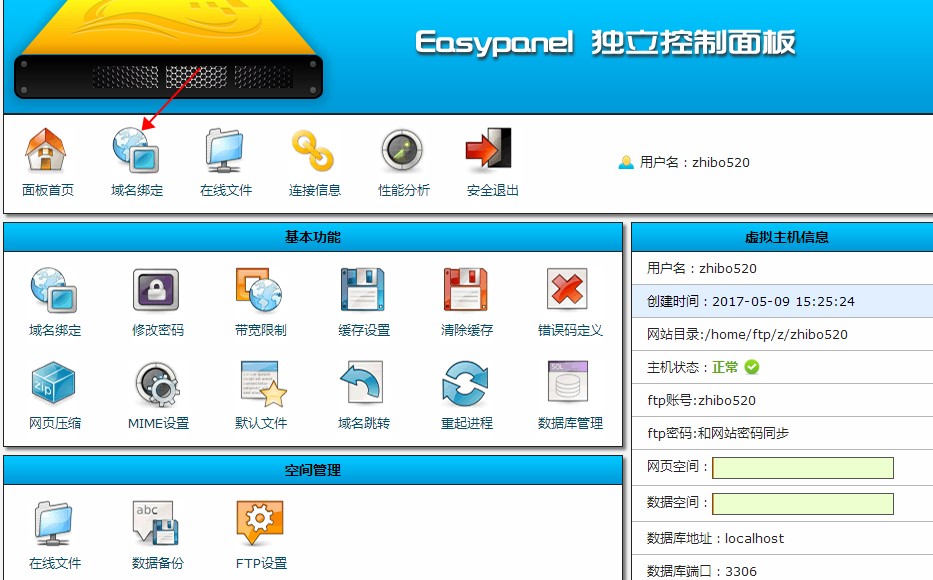Screen dimensions: 933x580
Task: Open the 面板首页 home icon
Action: click(46, 152)
